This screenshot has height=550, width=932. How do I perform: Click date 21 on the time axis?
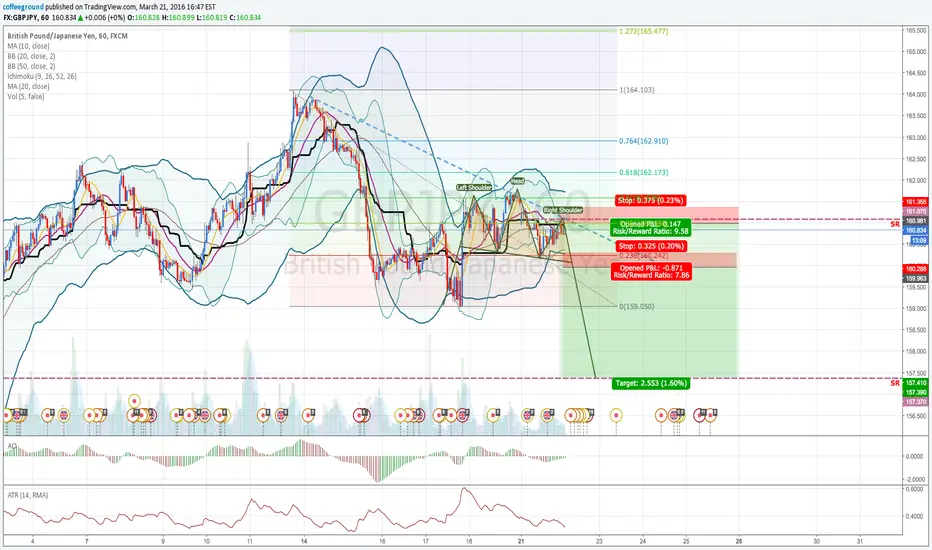(521, 541)
